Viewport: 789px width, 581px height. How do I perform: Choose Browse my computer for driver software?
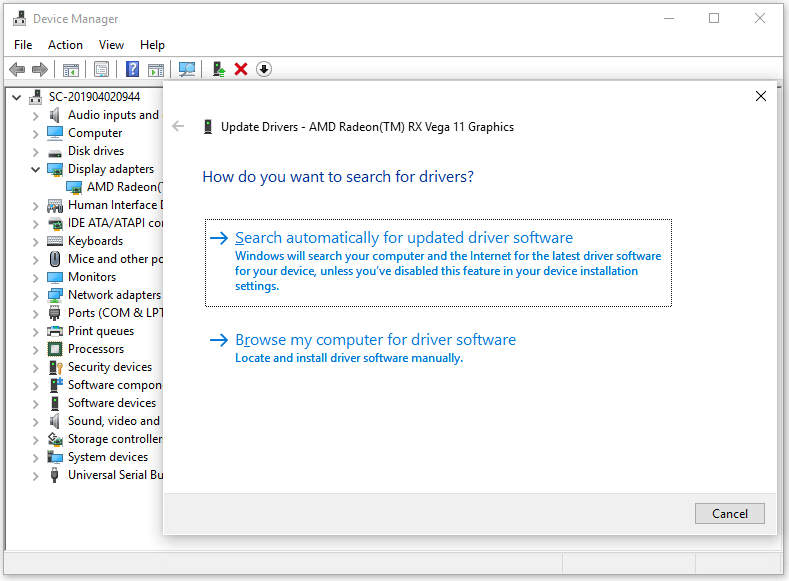pos(363,347)
